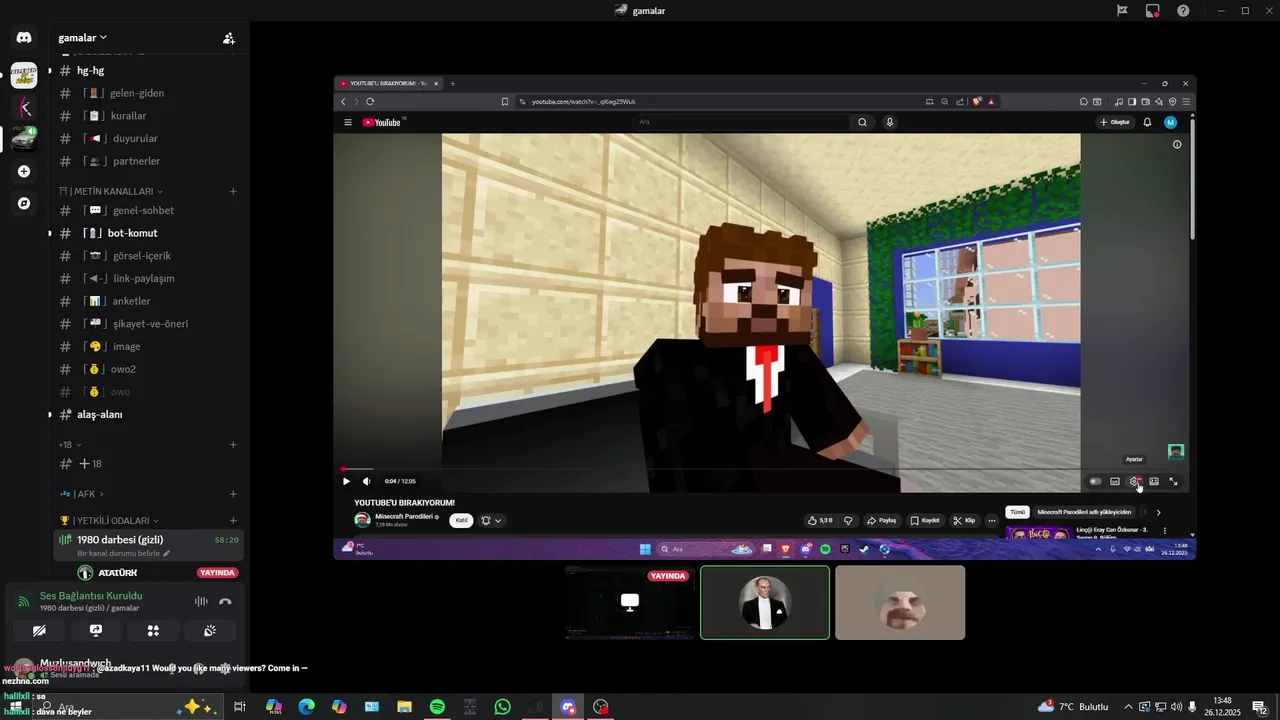Open more actions ellipsis under video
1280x720 pixels.
click(x=991, y=520)
